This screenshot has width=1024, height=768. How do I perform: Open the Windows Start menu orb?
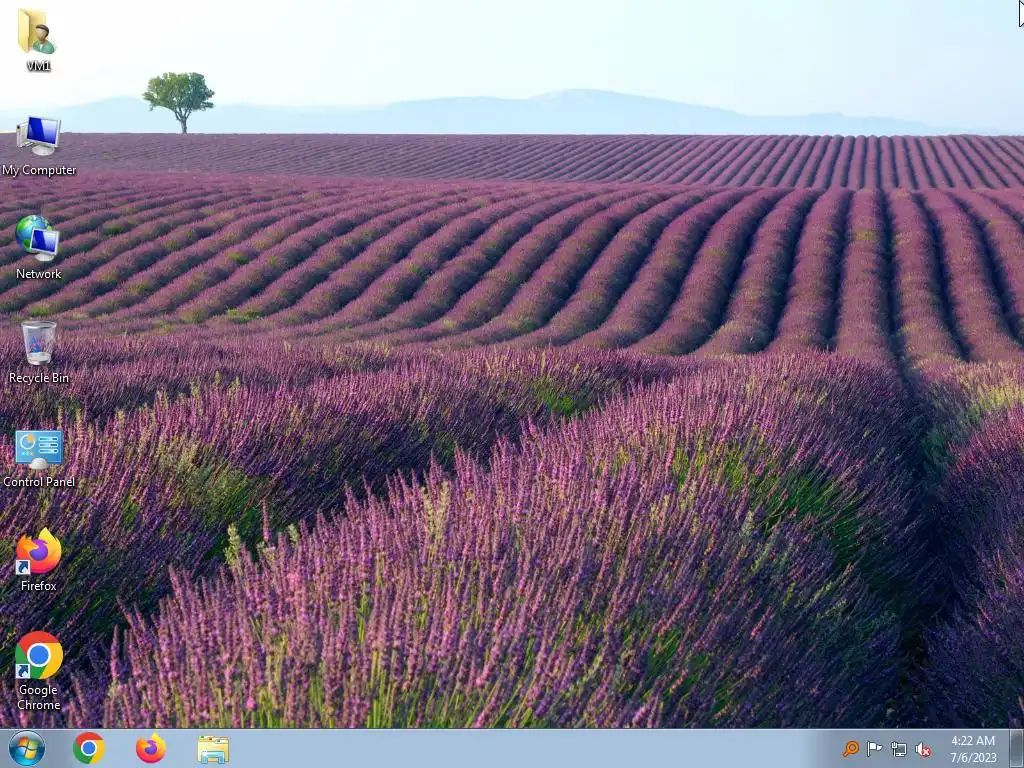(27, 748)
